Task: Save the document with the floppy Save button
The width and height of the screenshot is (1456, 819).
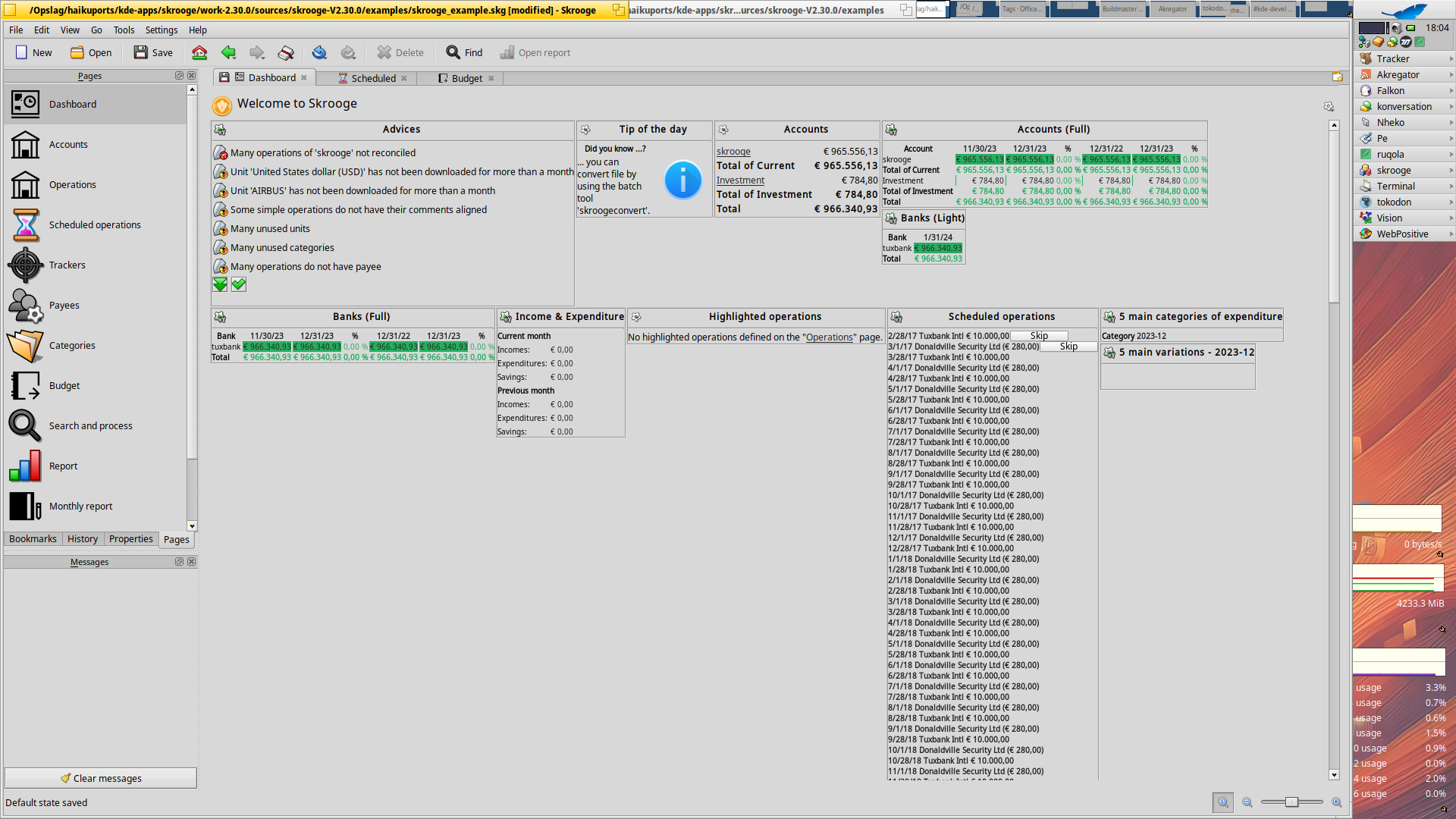Action: pyautogui.click(x=153, y=52)
